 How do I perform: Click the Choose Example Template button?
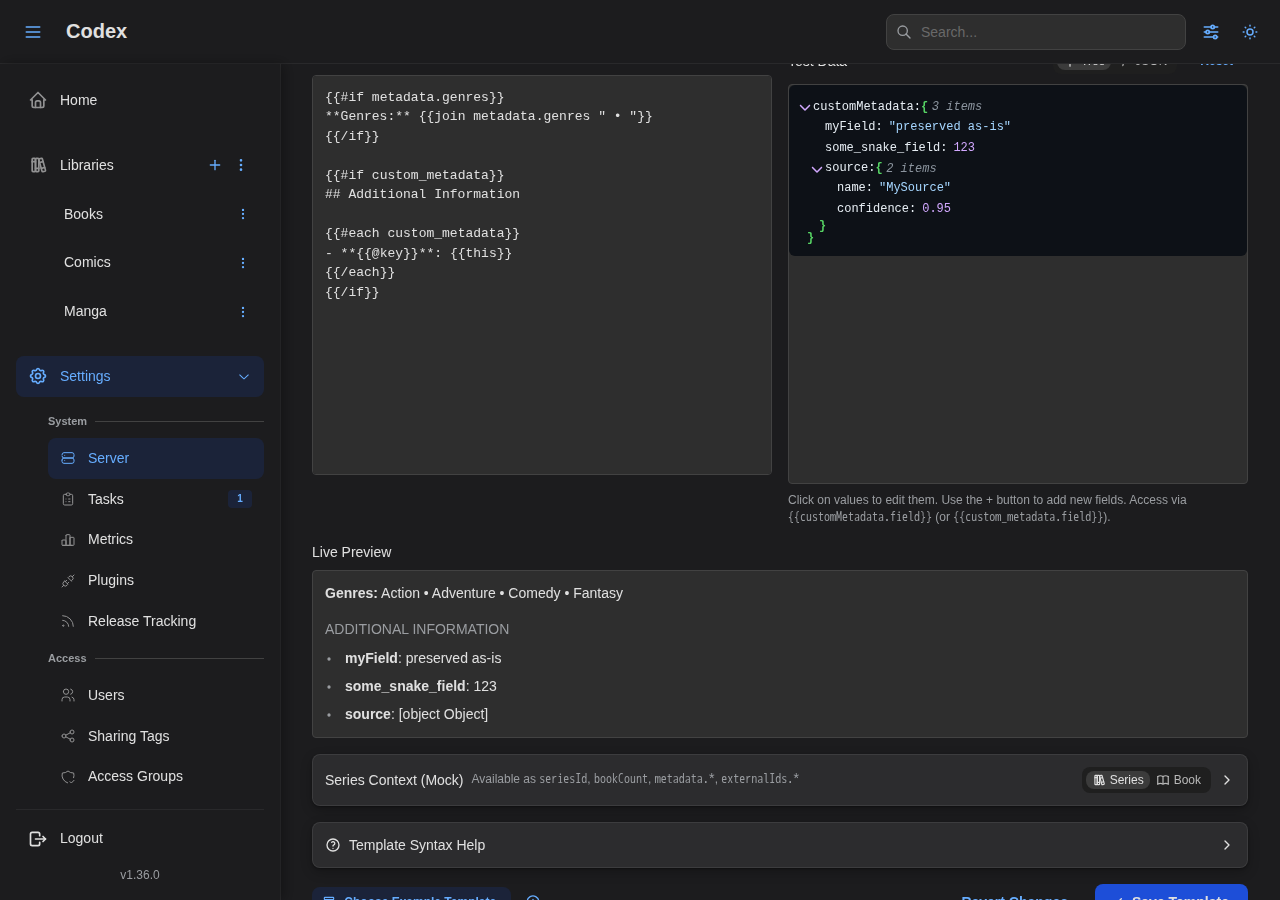coord(411,894)
